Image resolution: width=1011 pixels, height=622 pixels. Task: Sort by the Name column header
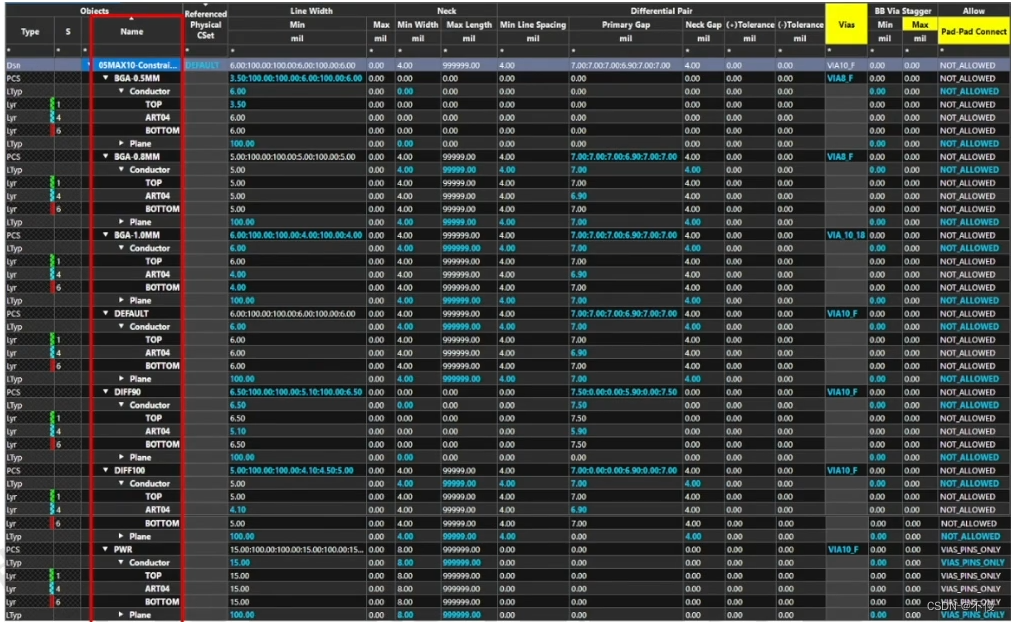pos(132,31)
